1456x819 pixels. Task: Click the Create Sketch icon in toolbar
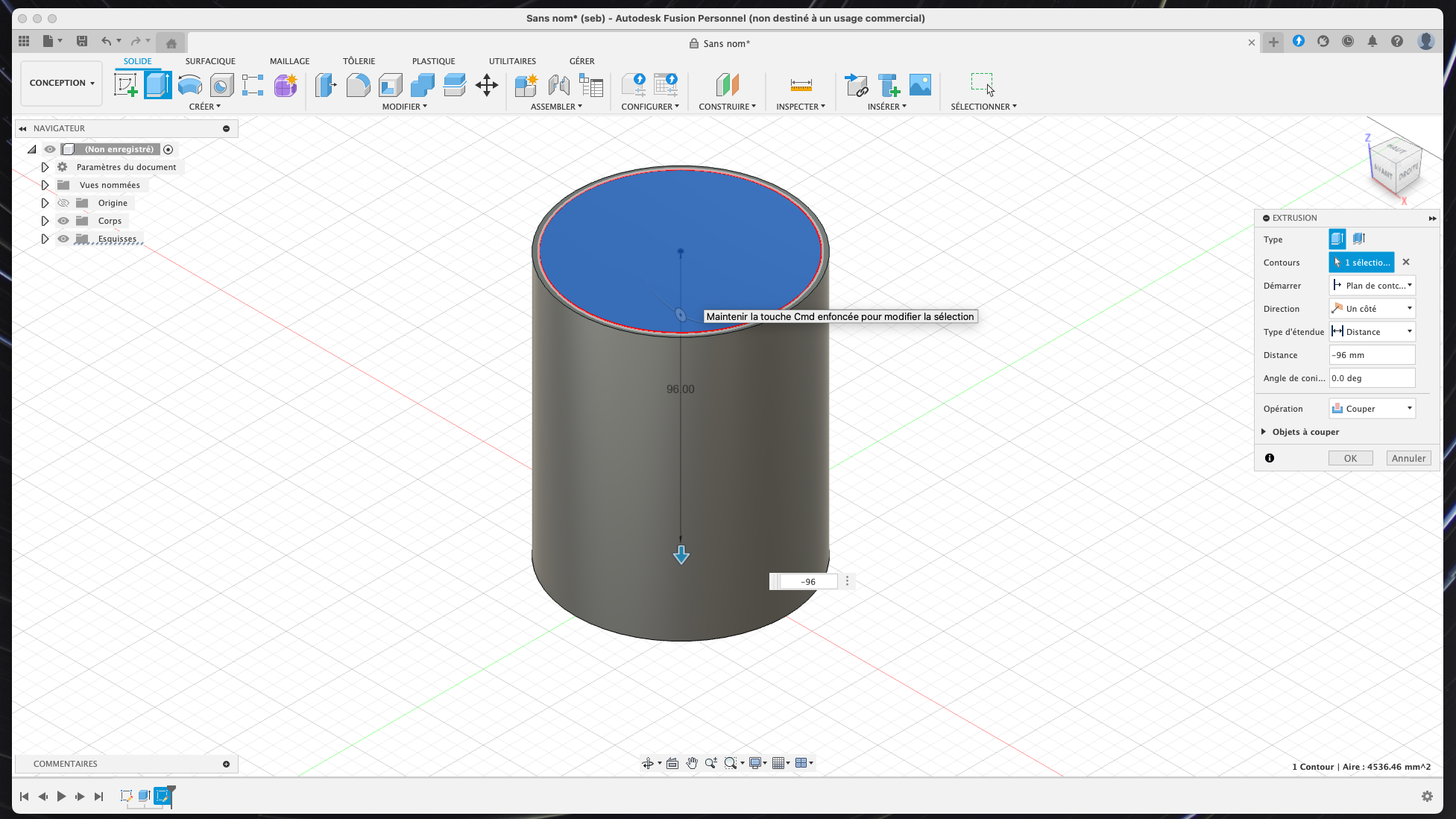click(125, 85)
